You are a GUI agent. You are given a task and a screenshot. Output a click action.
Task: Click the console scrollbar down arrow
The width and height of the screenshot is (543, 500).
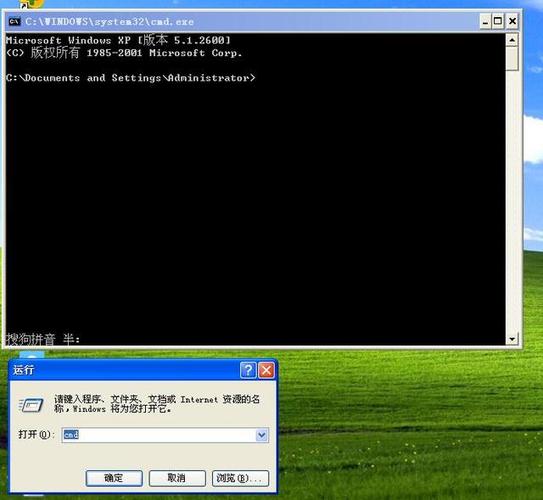(512, 339)
